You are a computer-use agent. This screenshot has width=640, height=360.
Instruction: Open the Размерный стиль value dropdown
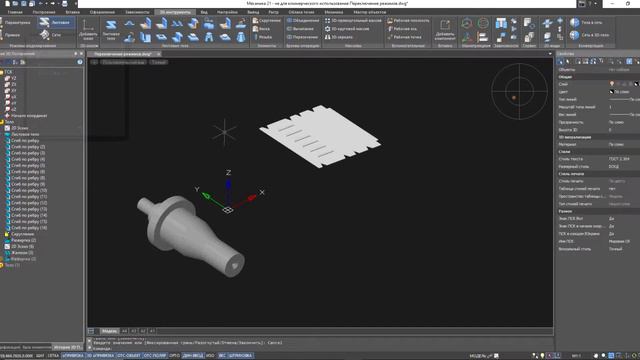[624, 167]
